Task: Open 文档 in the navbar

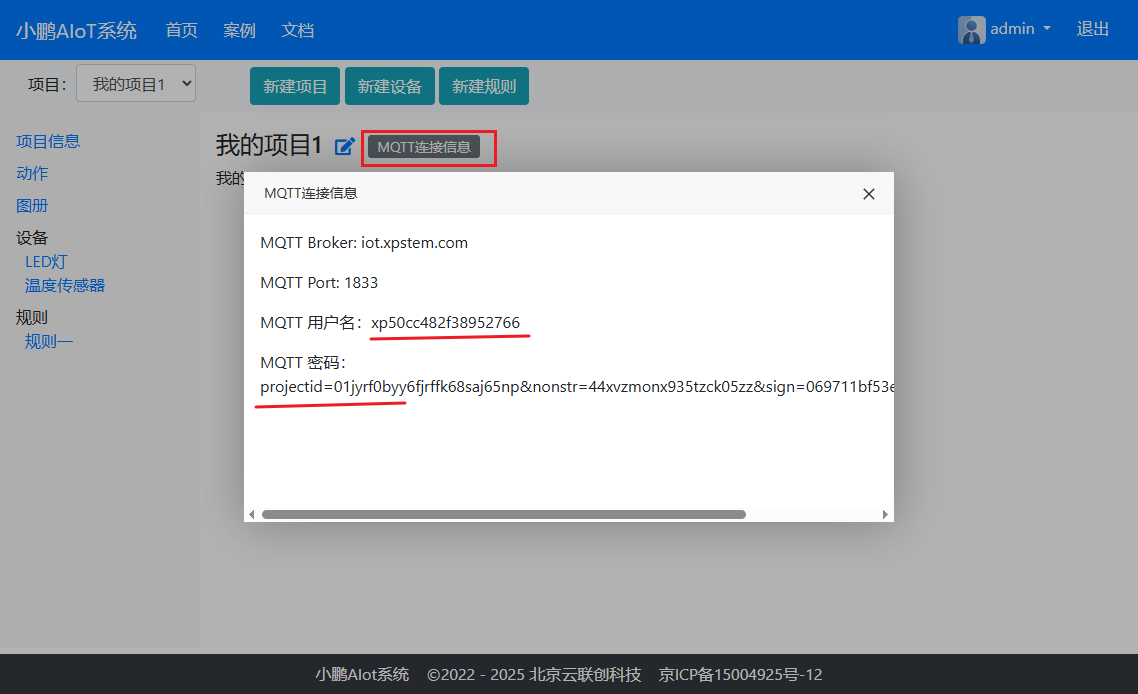Action: pyautogui.click(x=298, y=30)
